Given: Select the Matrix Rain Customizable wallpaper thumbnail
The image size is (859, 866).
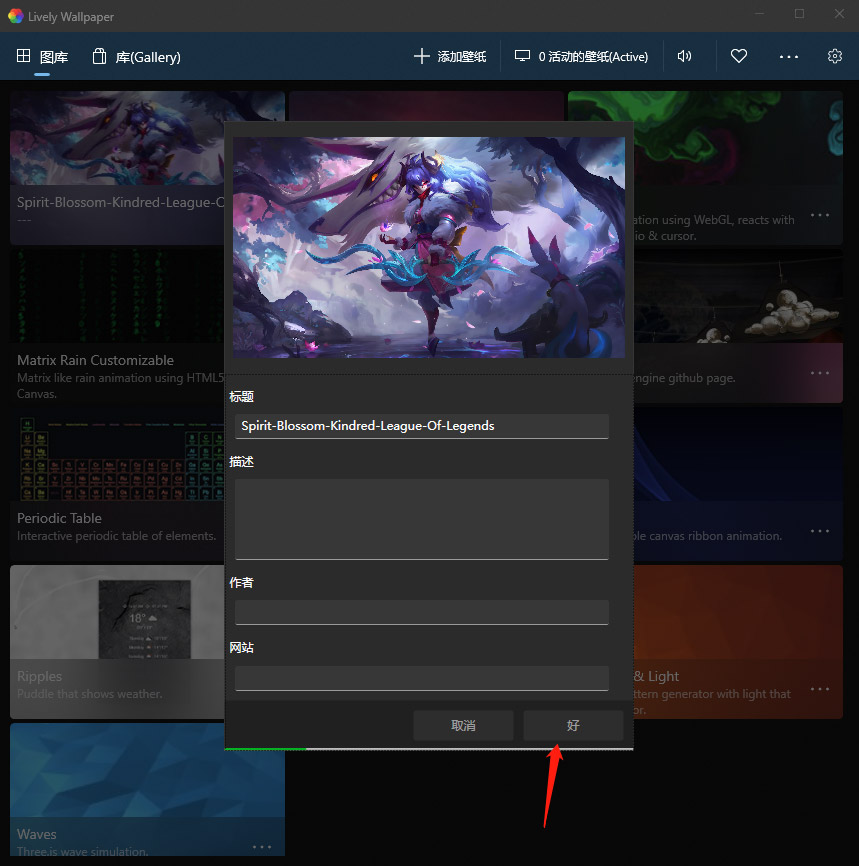Looking at the screenshot, I should pos(117,295).
